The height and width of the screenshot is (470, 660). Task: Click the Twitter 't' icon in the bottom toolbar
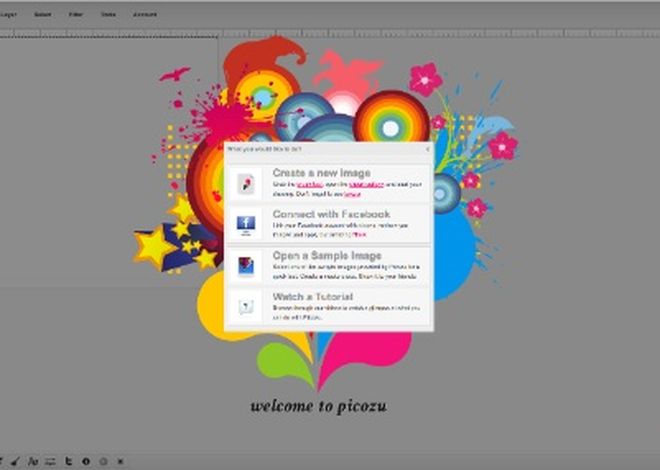(68, 462)
